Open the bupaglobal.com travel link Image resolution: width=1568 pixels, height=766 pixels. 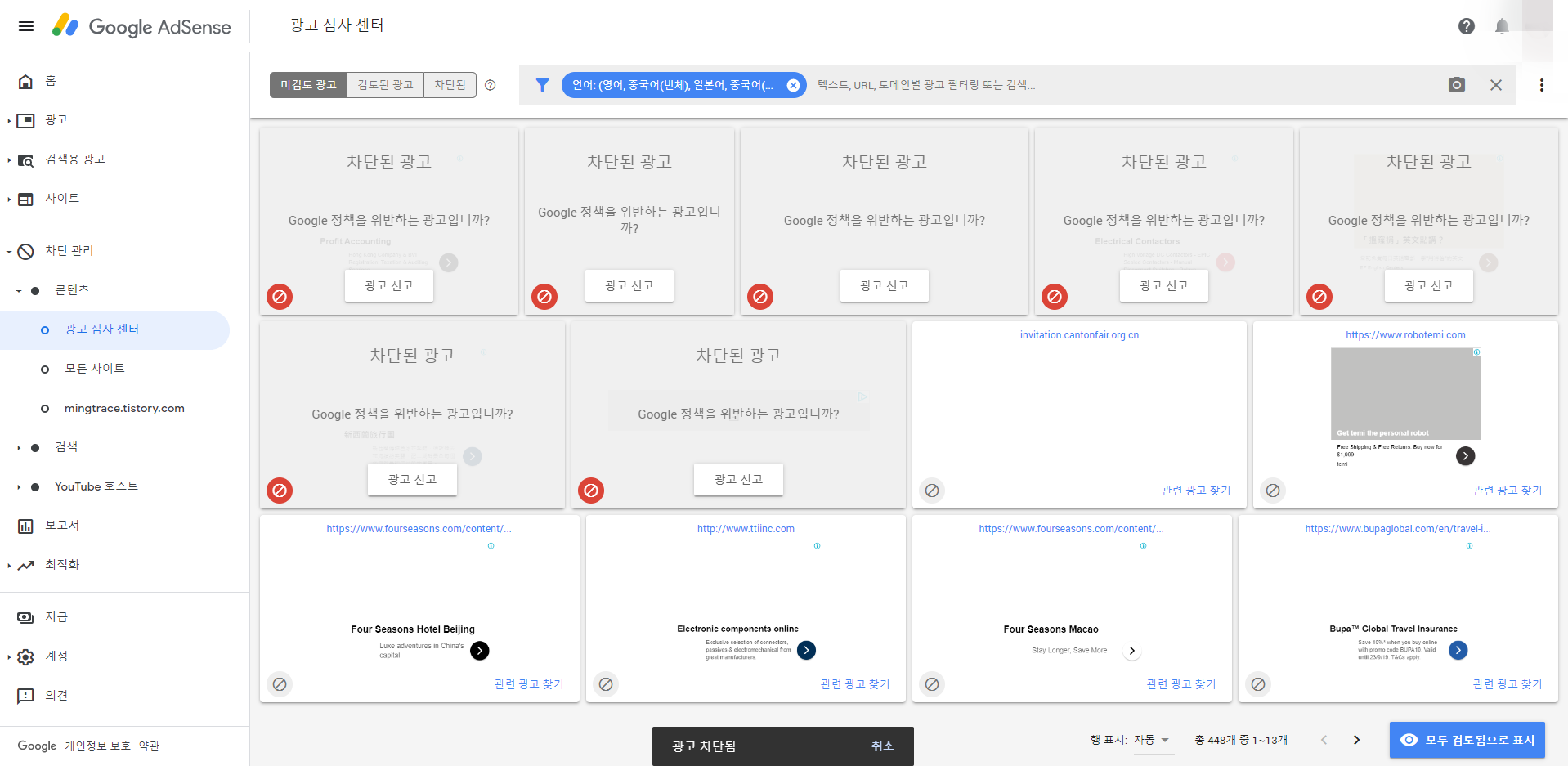1398,529
